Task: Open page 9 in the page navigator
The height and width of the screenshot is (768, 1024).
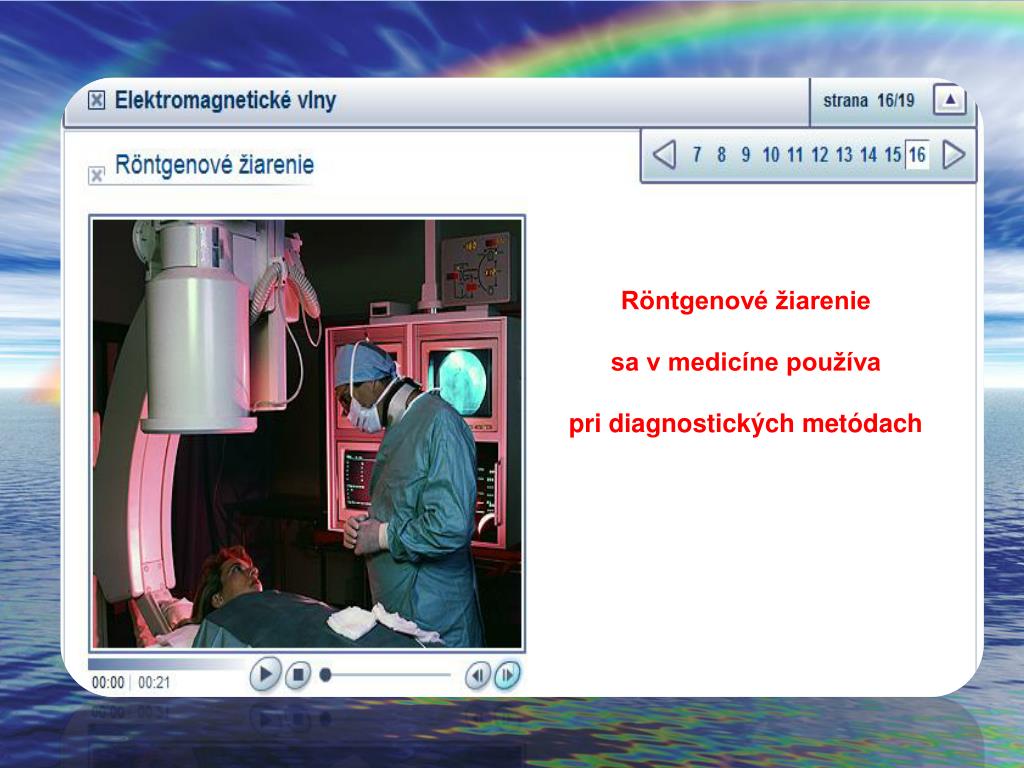Action: pos(745,155)
